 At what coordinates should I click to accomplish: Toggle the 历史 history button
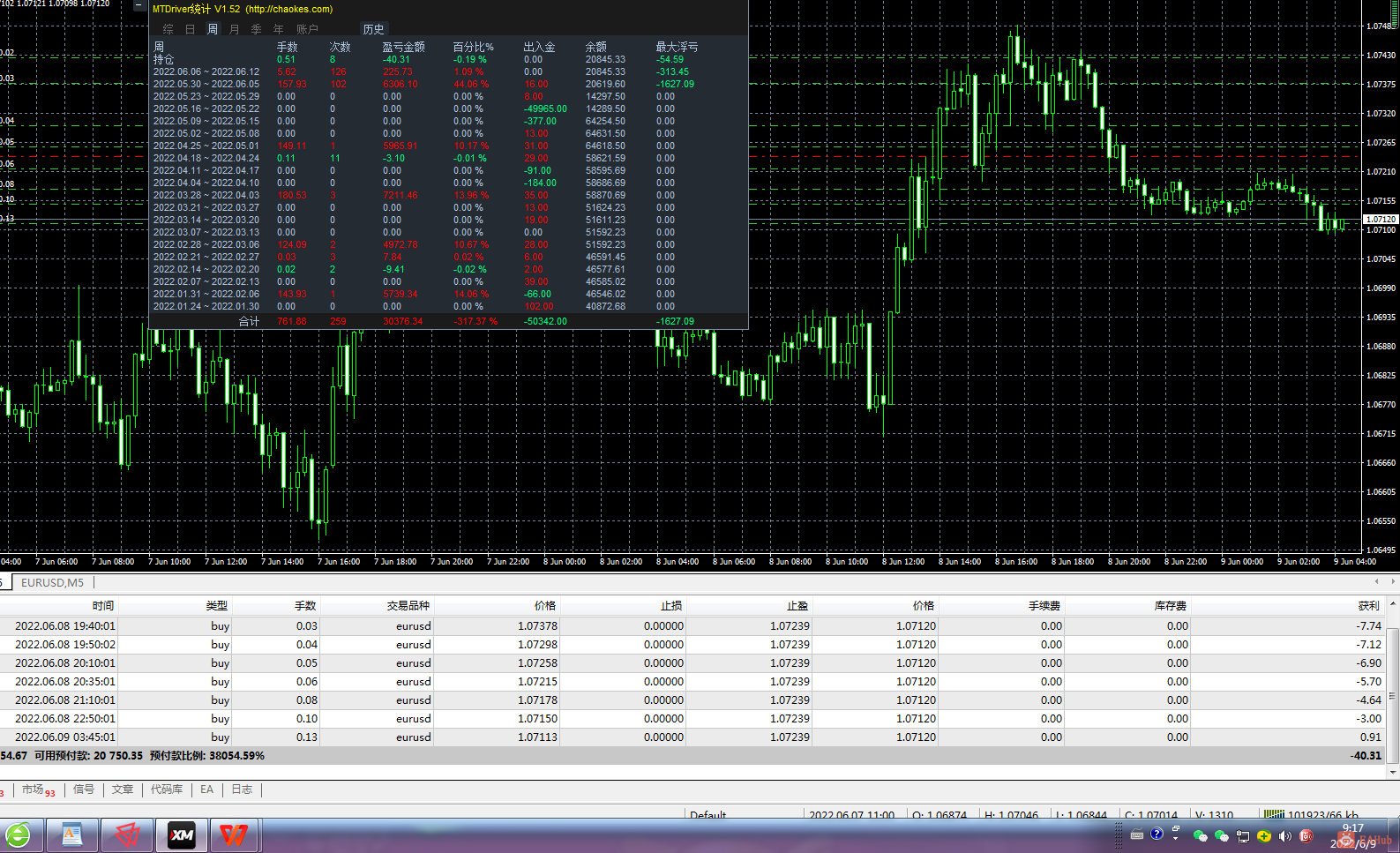[x=373, y=29]
